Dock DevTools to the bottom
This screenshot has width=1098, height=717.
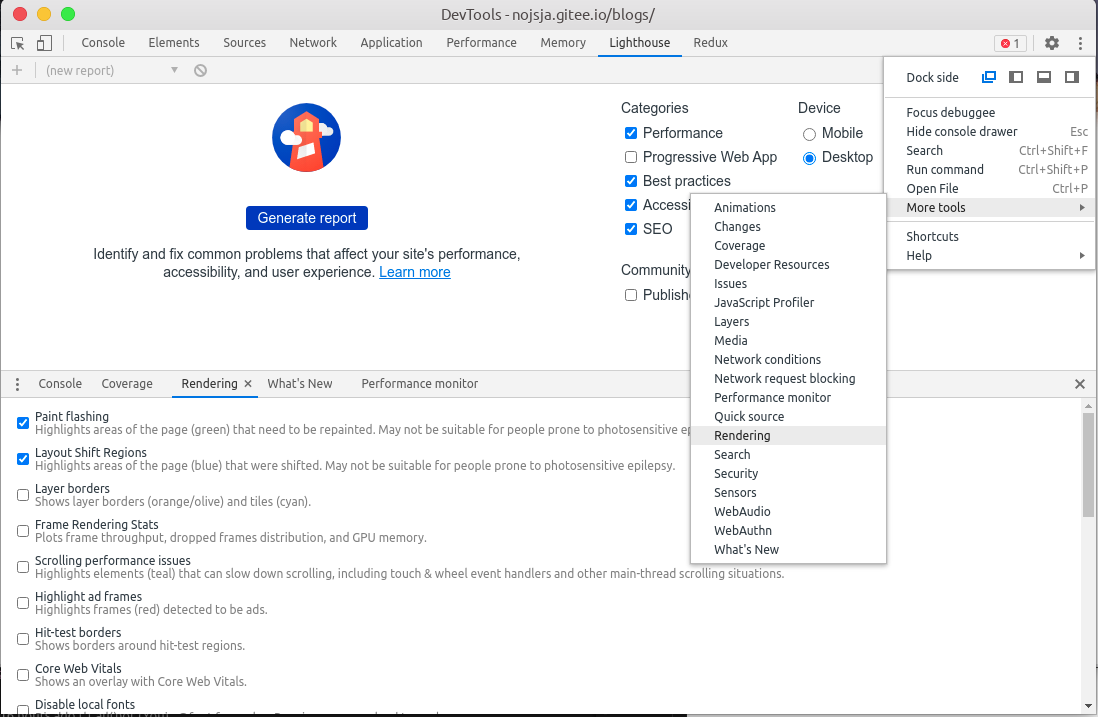click(x=1043, y=76)
